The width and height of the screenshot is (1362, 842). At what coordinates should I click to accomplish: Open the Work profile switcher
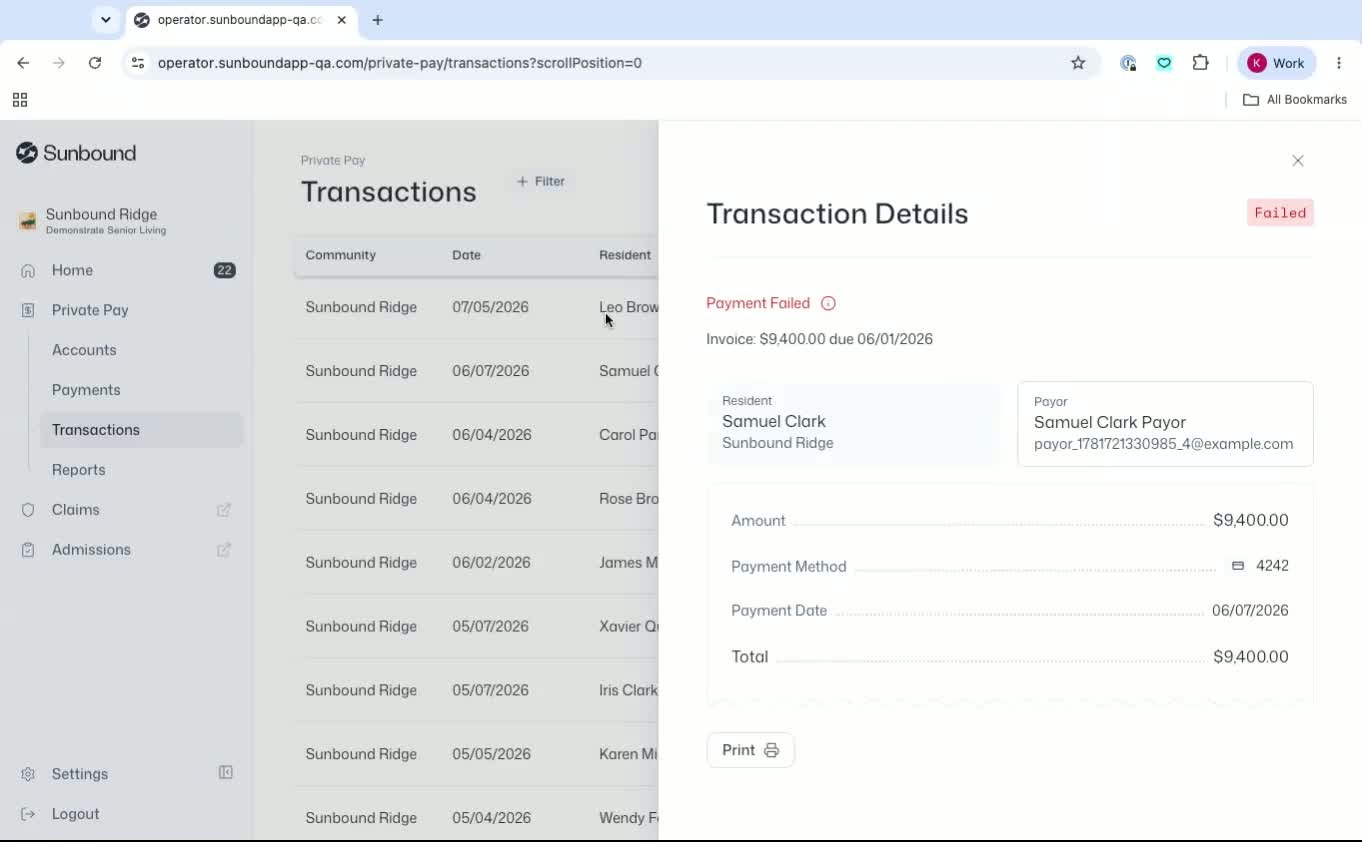click(1277, 63)
